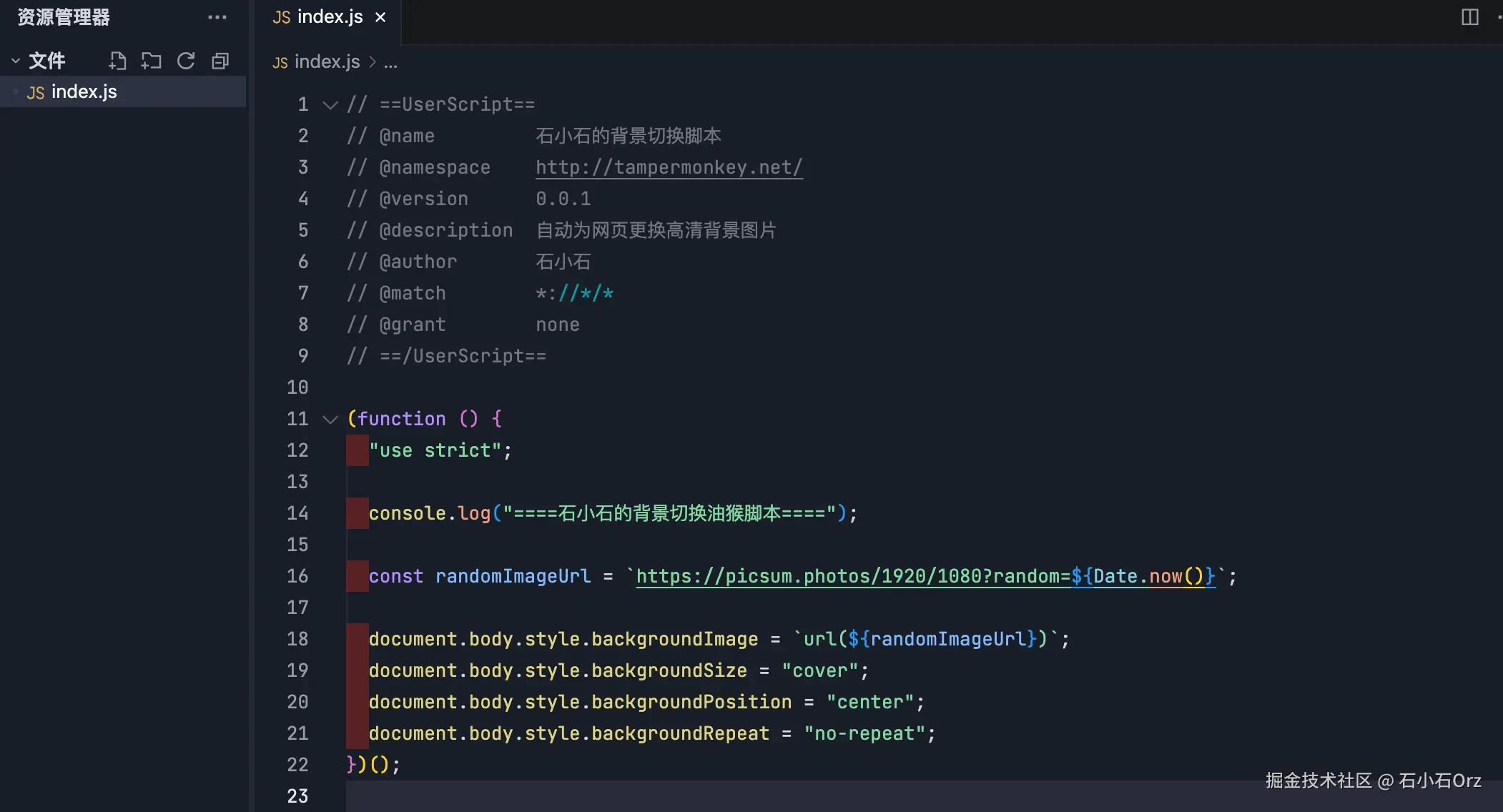1503x812 pixels.
Task: Click the New Folder icon
Action: tap(151, 61)
